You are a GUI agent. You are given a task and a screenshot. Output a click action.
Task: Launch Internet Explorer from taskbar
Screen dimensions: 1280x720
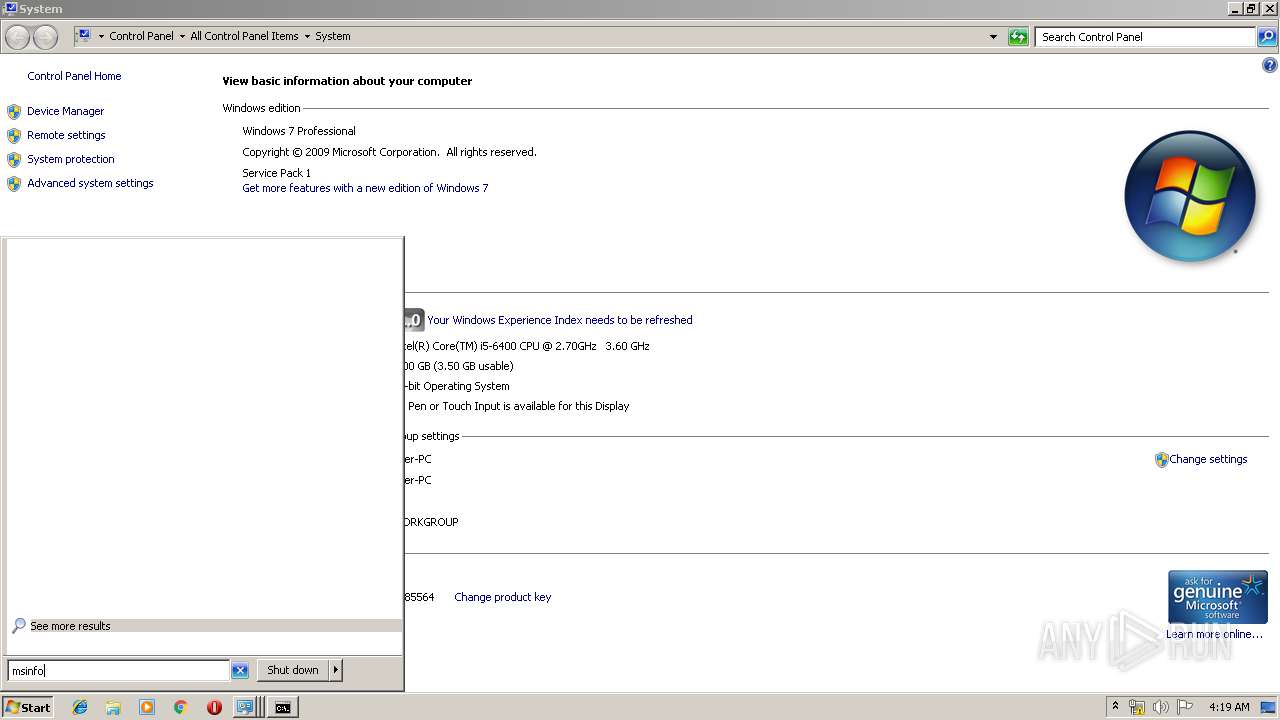pos(80,707)
